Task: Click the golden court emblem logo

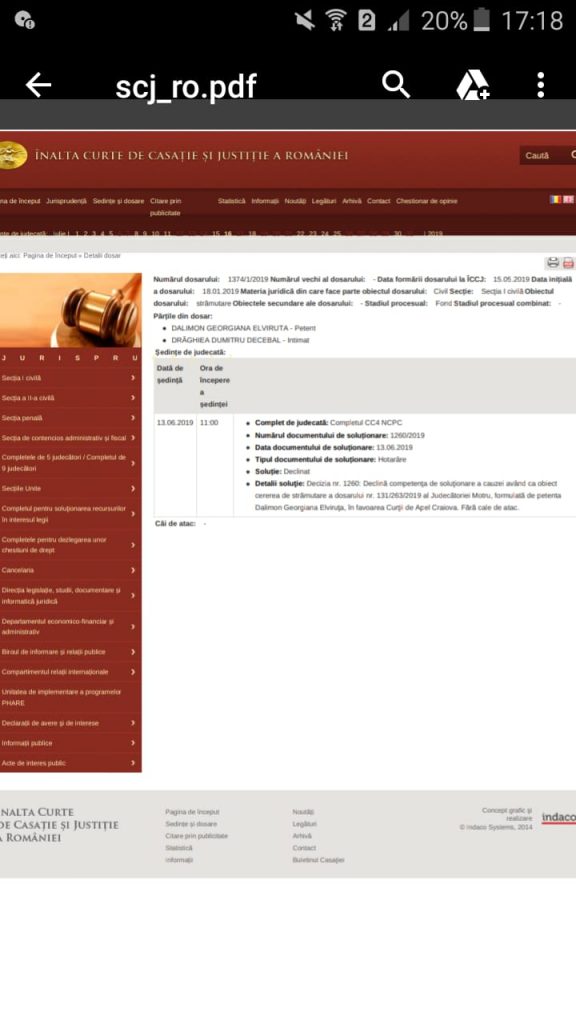Action: 13,155
